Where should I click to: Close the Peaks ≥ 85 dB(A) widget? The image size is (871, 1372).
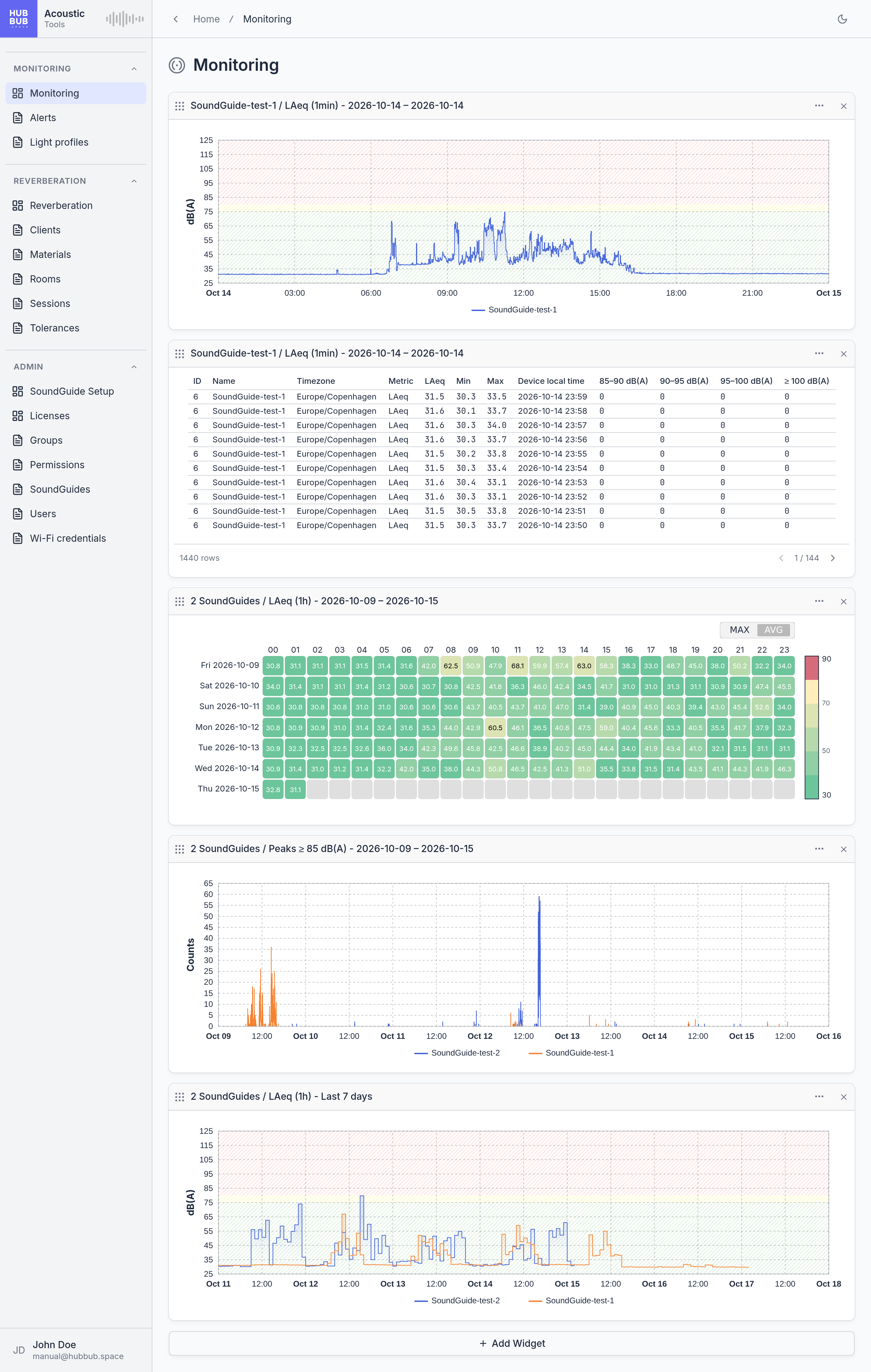tap(843, 849)
